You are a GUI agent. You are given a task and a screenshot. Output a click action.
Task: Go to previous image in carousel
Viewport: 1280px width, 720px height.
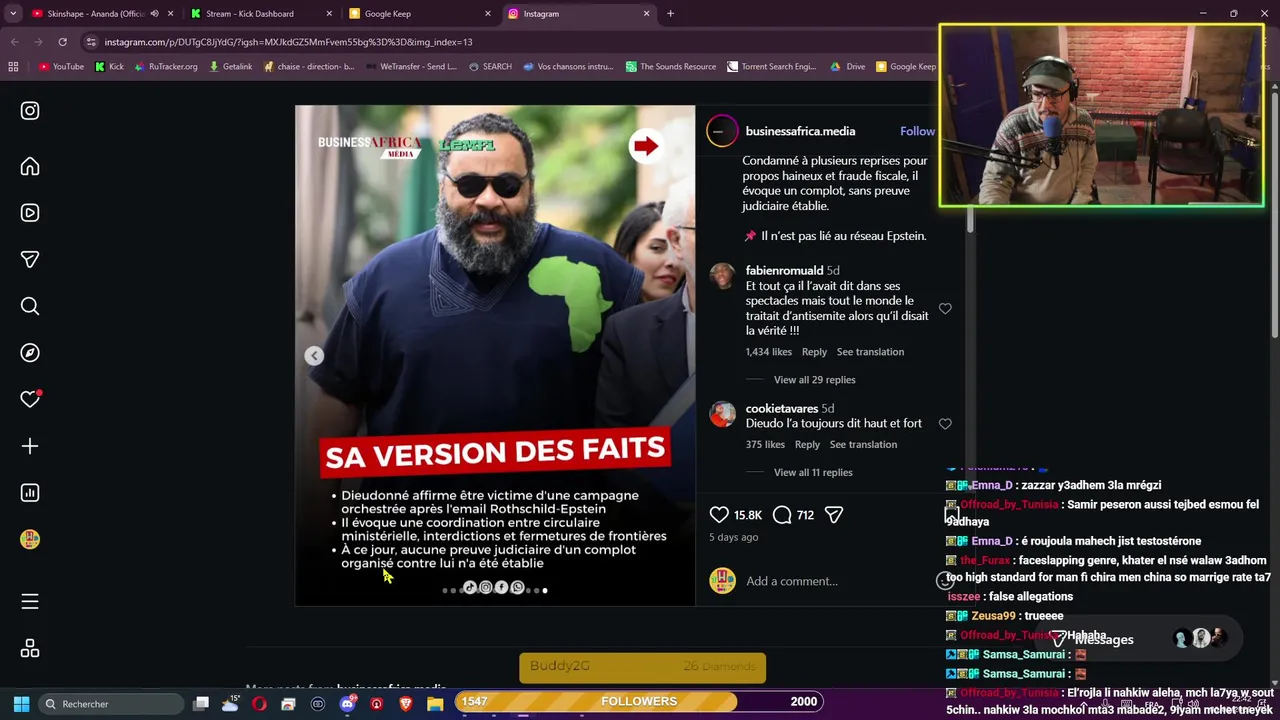tap(314, 356)
